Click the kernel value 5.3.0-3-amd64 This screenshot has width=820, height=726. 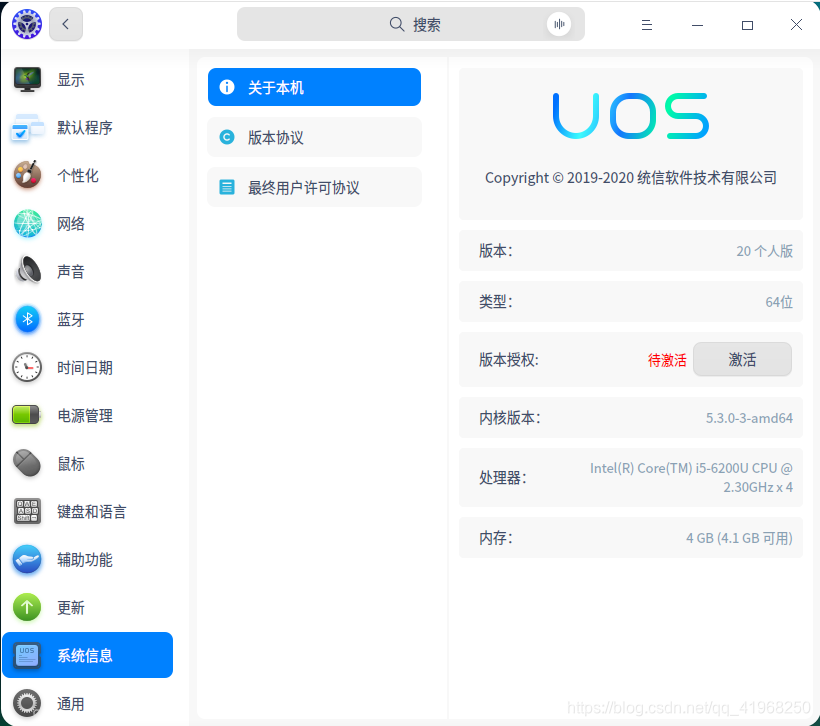pyautogui.click(x=749, y=418)
